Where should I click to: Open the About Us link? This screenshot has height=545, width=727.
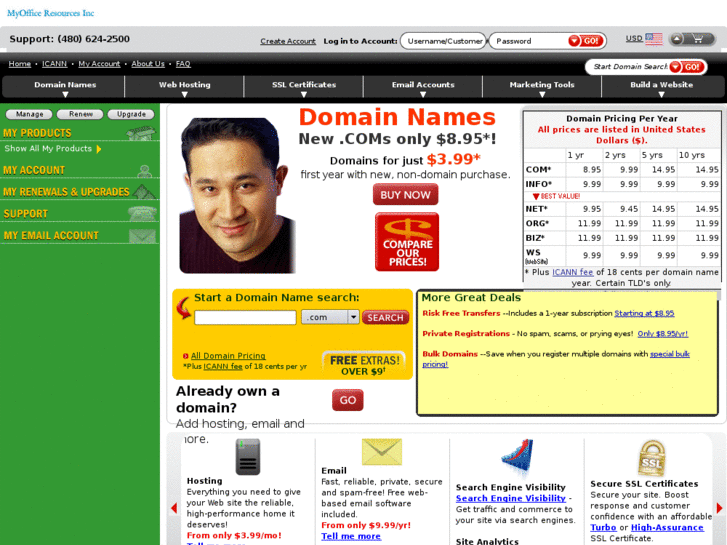click(148, 64)
